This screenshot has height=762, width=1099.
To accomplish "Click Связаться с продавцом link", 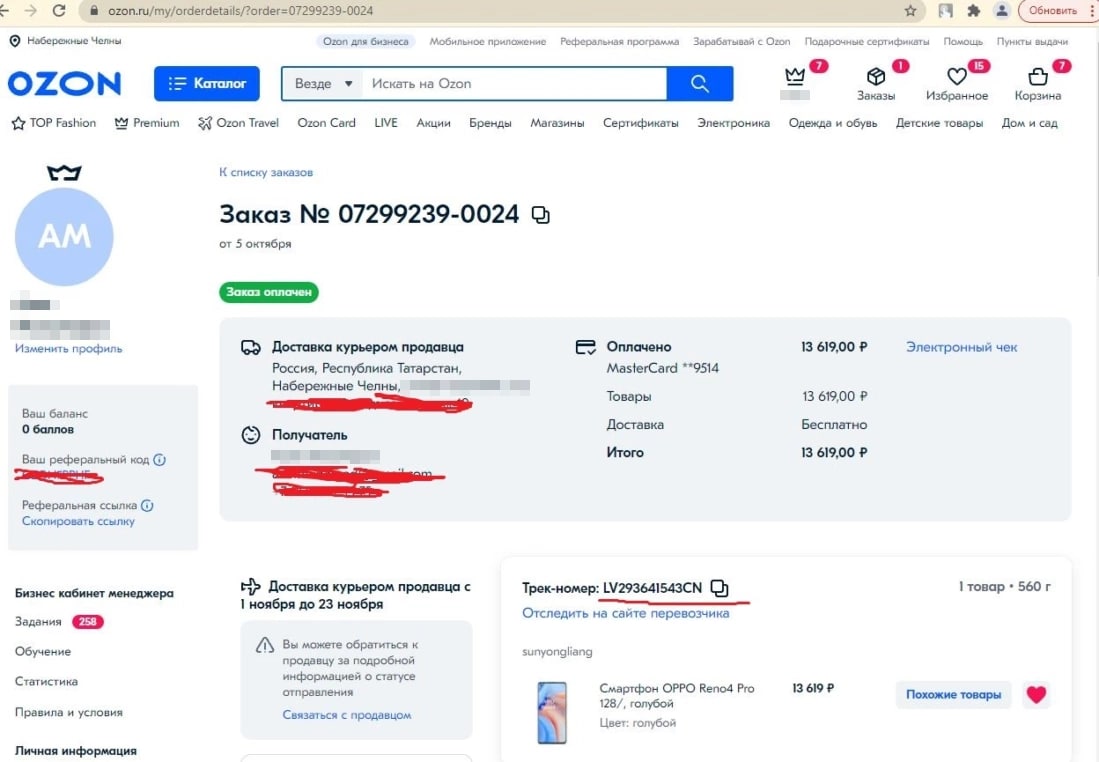I will pos(347,715).
